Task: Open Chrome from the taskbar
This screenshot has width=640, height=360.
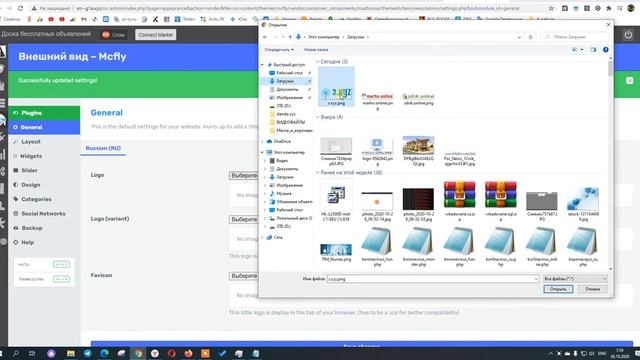Action: tap(138, 353)
